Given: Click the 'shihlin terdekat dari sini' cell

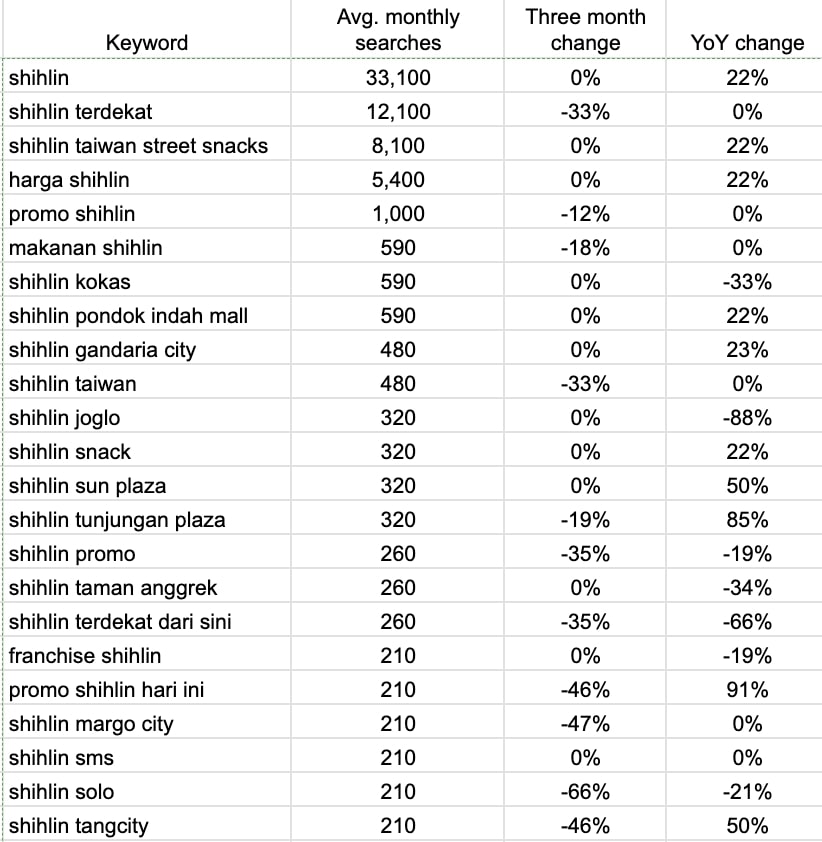Looking at the screenshot, I should tap(120, 622).
